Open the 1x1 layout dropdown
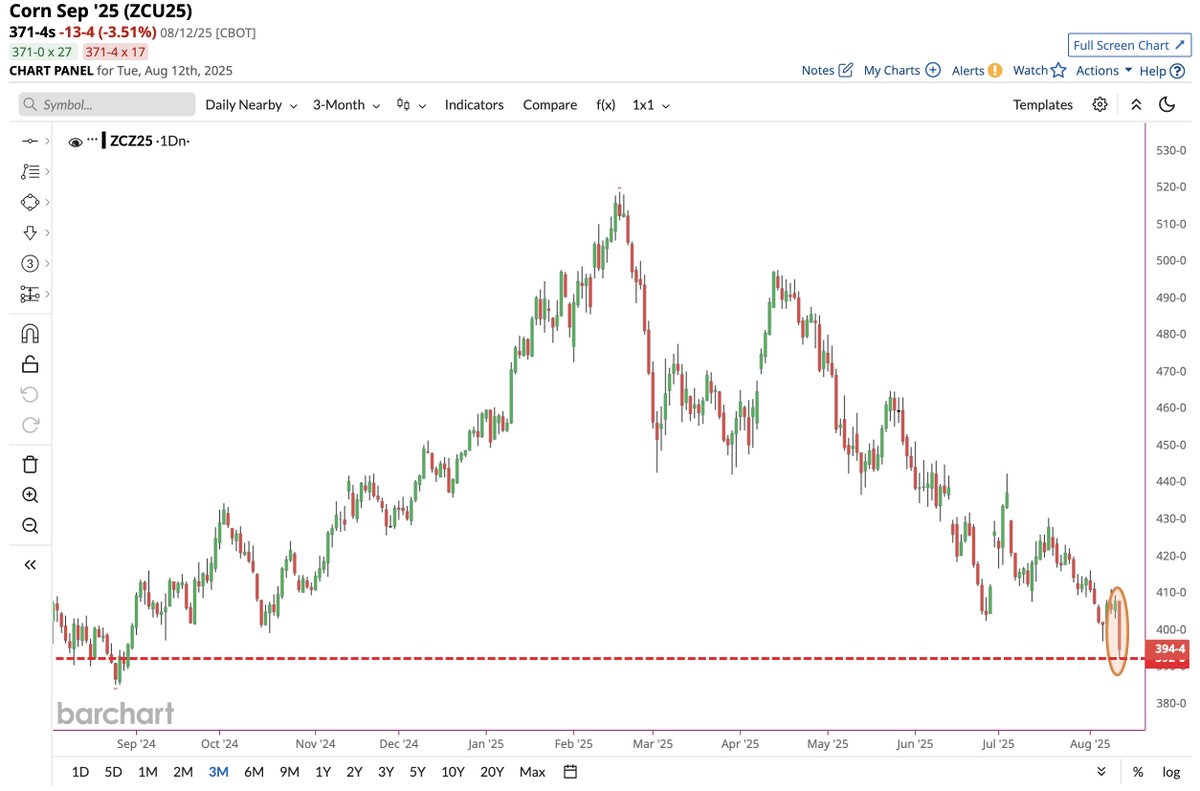1200x791 pixels. click(x=650, y=104)
